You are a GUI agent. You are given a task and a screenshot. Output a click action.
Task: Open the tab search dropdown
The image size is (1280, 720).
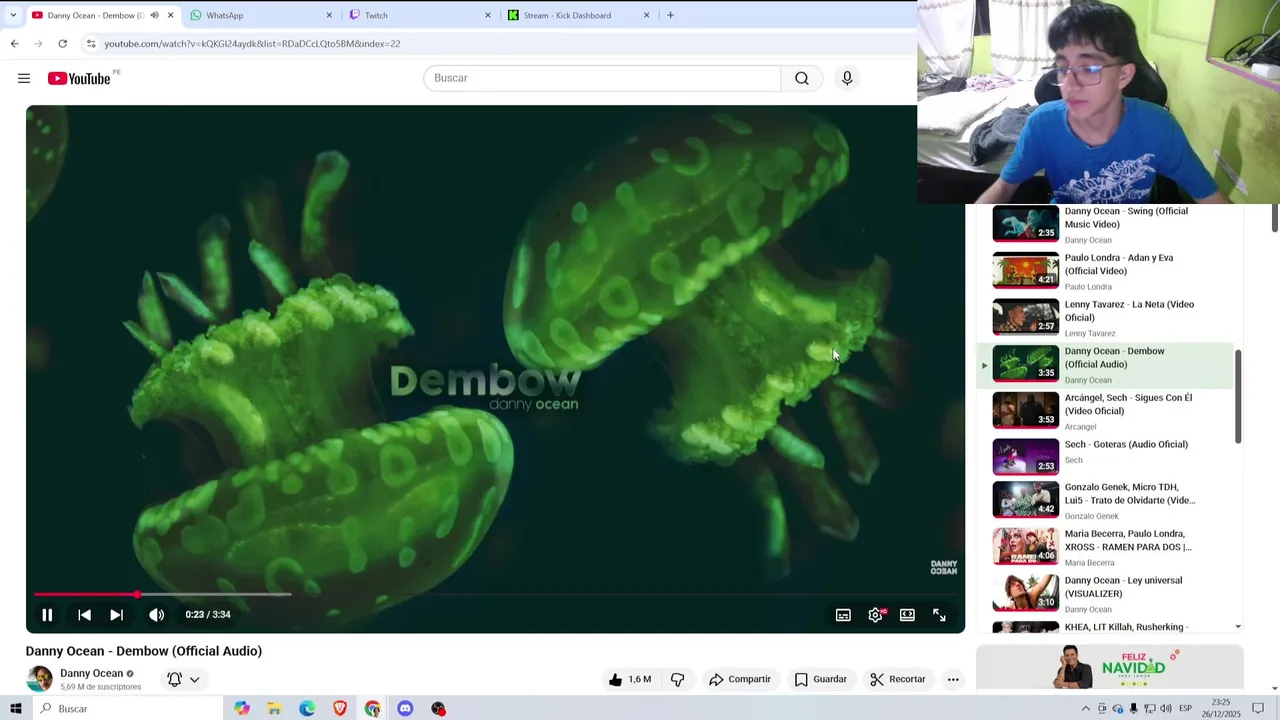(x=13, y=15)
